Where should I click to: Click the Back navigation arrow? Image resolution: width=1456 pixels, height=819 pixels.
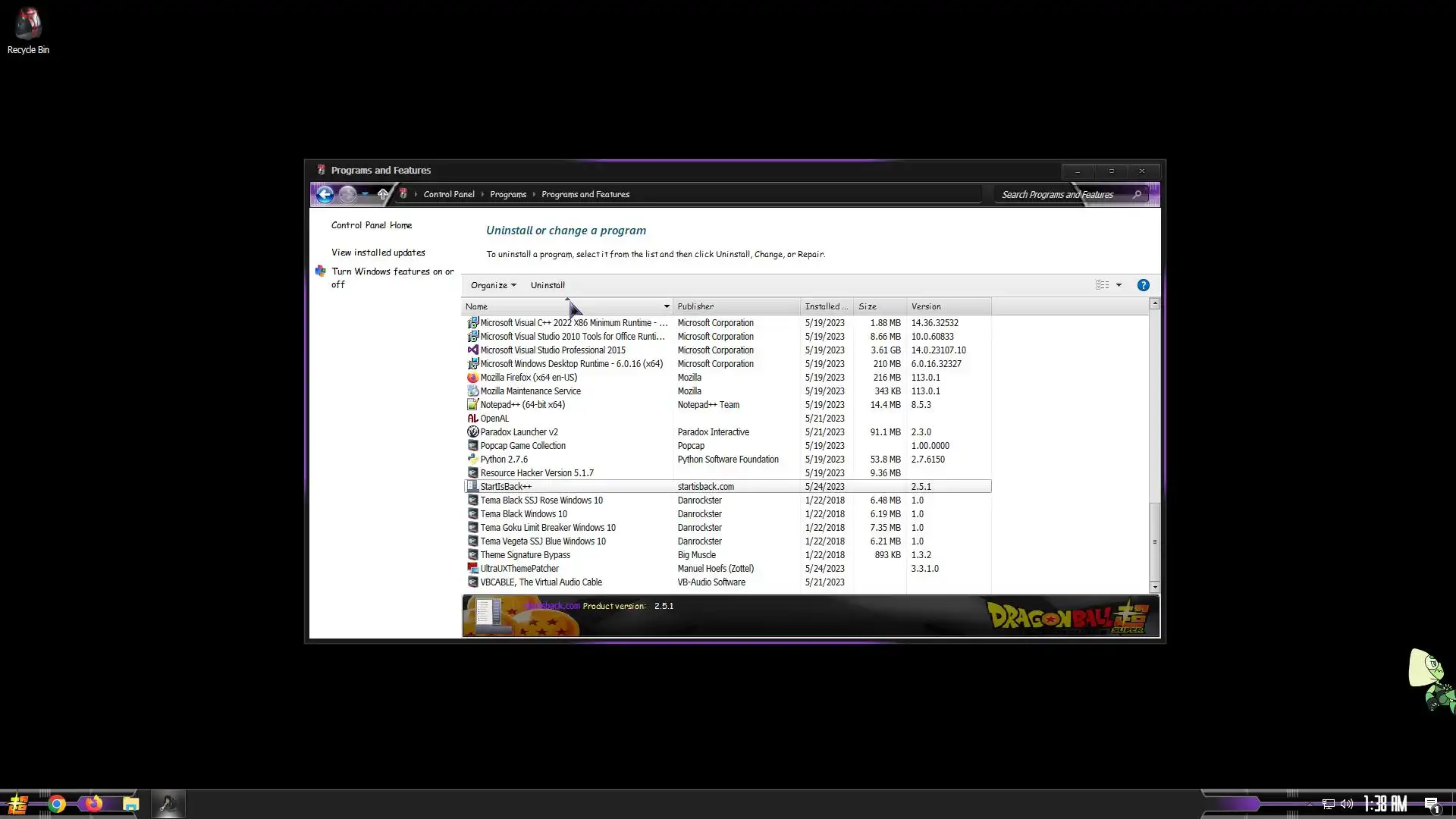point(325,194)
